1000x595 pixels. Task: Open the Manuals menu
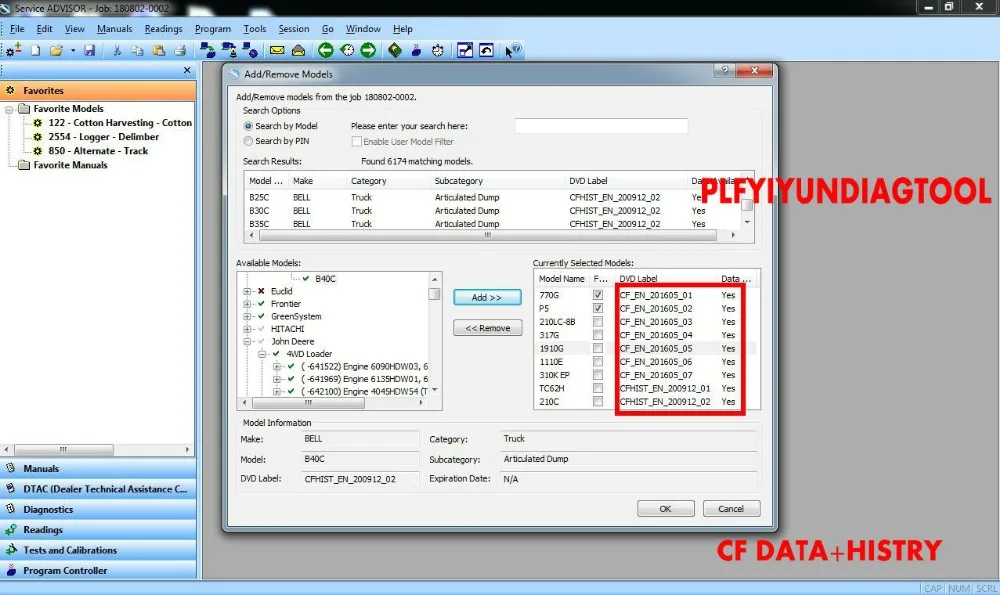(114, 29)
